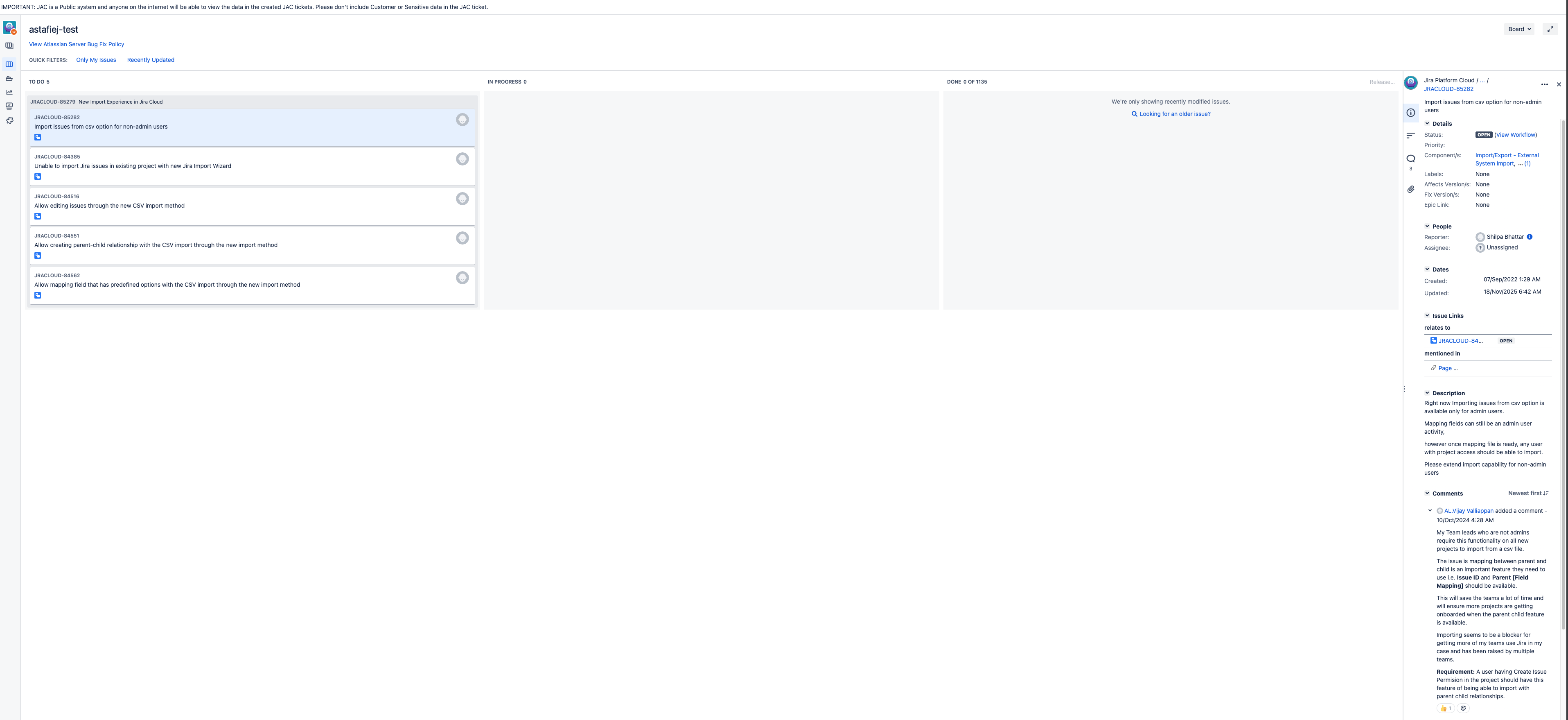Click the View Workflow link
Image resolution: width=1568 pixels, height=720 pixels.
click(1515, 135)
